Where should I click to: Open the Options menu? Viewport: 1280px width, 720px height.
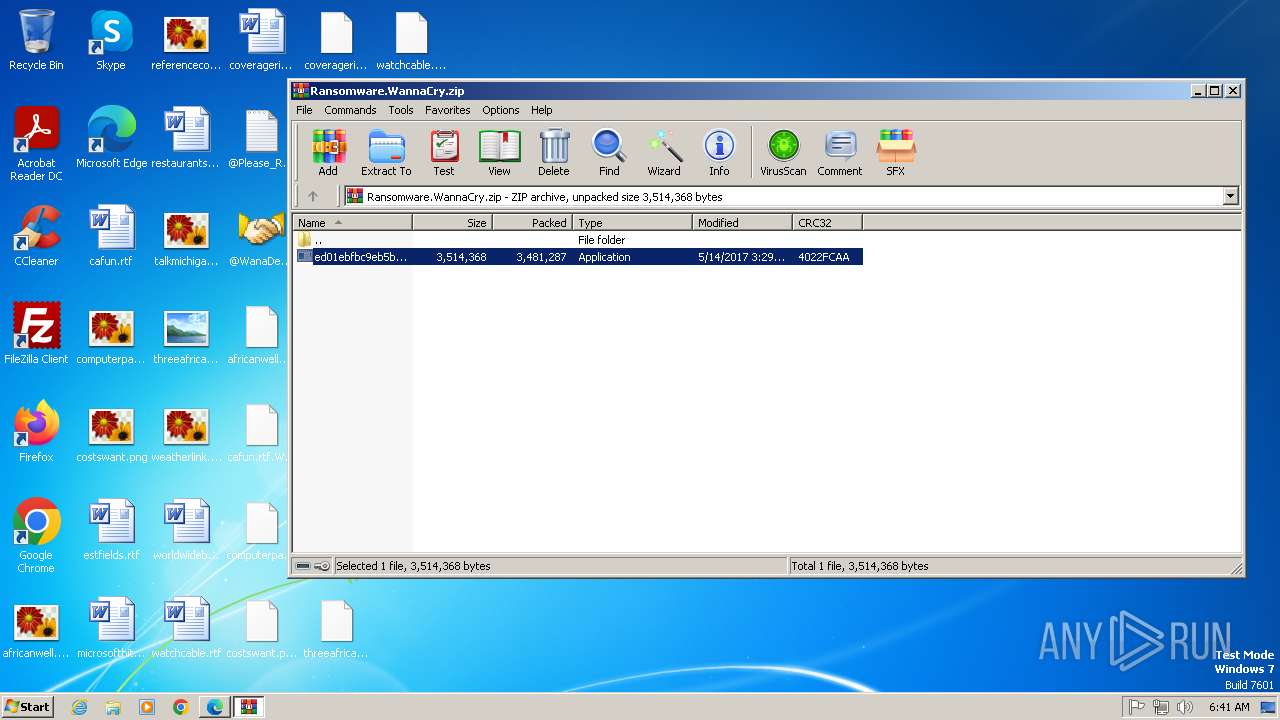coord(501,110)
